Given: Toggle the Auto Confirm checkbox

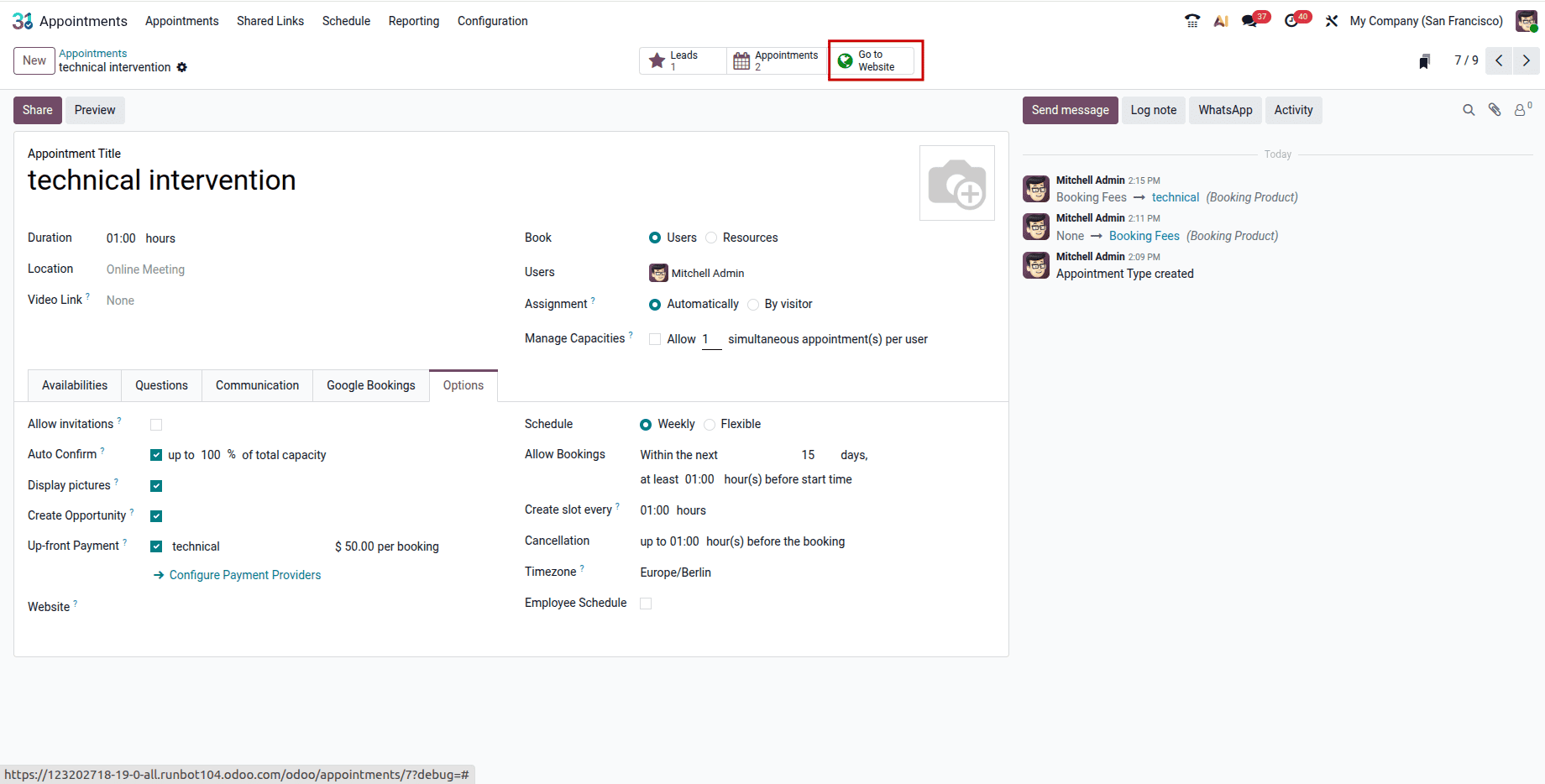Looking at the screenshot, I should tap(156, 455).
